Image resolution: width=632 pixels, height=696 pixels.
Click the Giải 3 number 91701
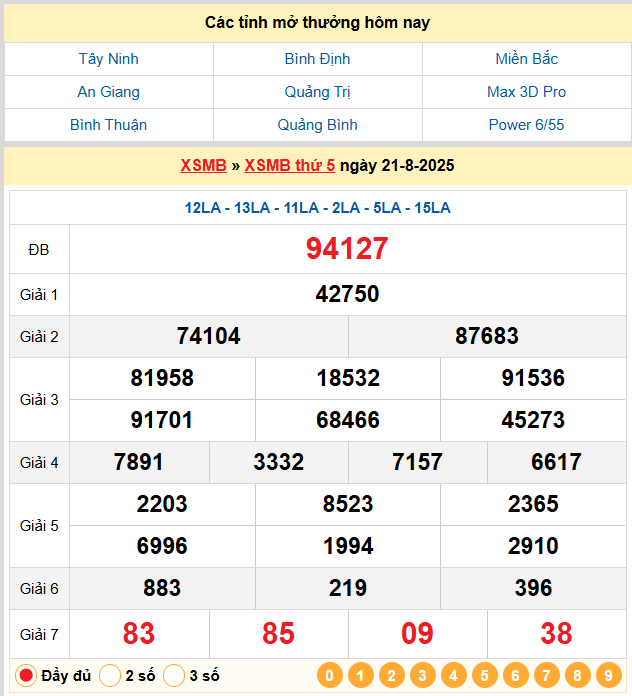click(162, 420)
